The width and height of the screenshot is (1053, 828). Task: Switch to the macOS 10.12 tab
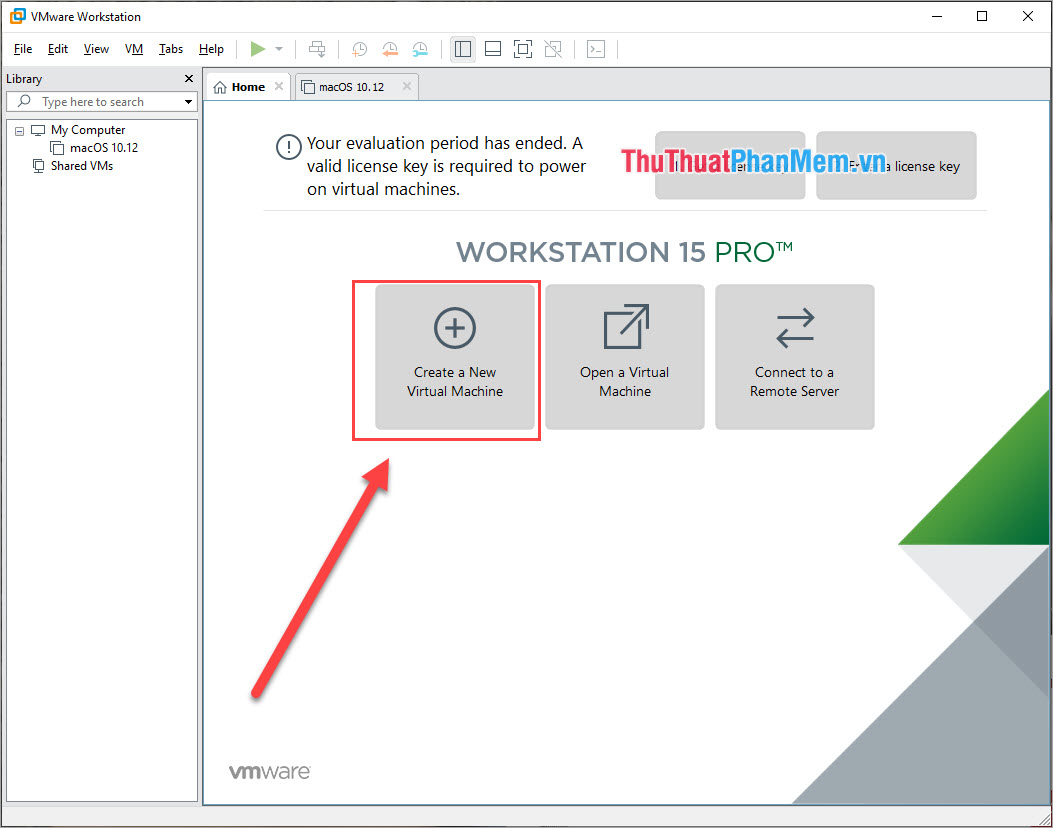[351, 87]
